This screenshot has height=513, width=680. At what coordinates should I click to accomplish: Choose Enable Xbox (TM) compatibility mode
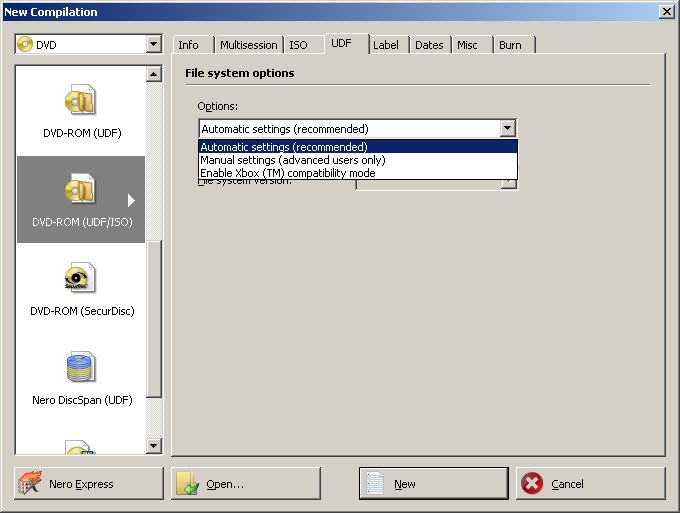[358, 173]
